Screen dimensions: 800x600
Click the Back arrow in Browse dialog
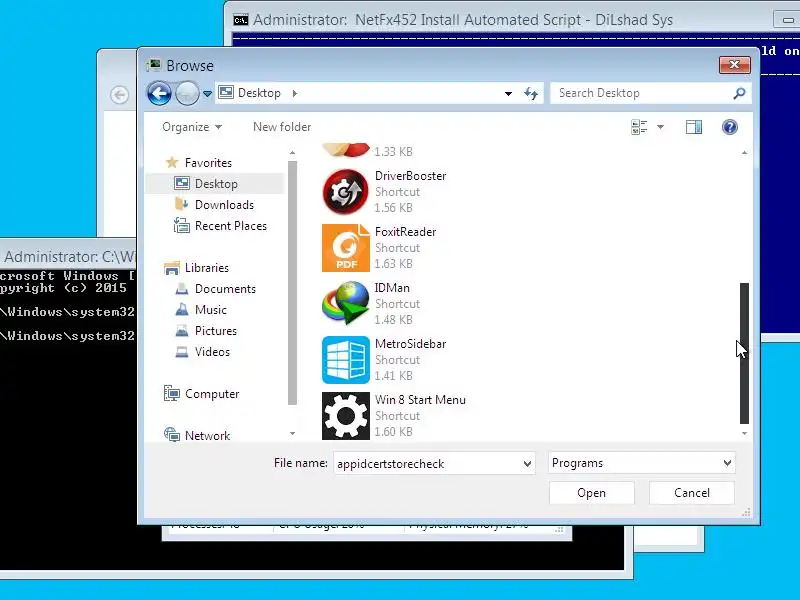pos(159,93)
